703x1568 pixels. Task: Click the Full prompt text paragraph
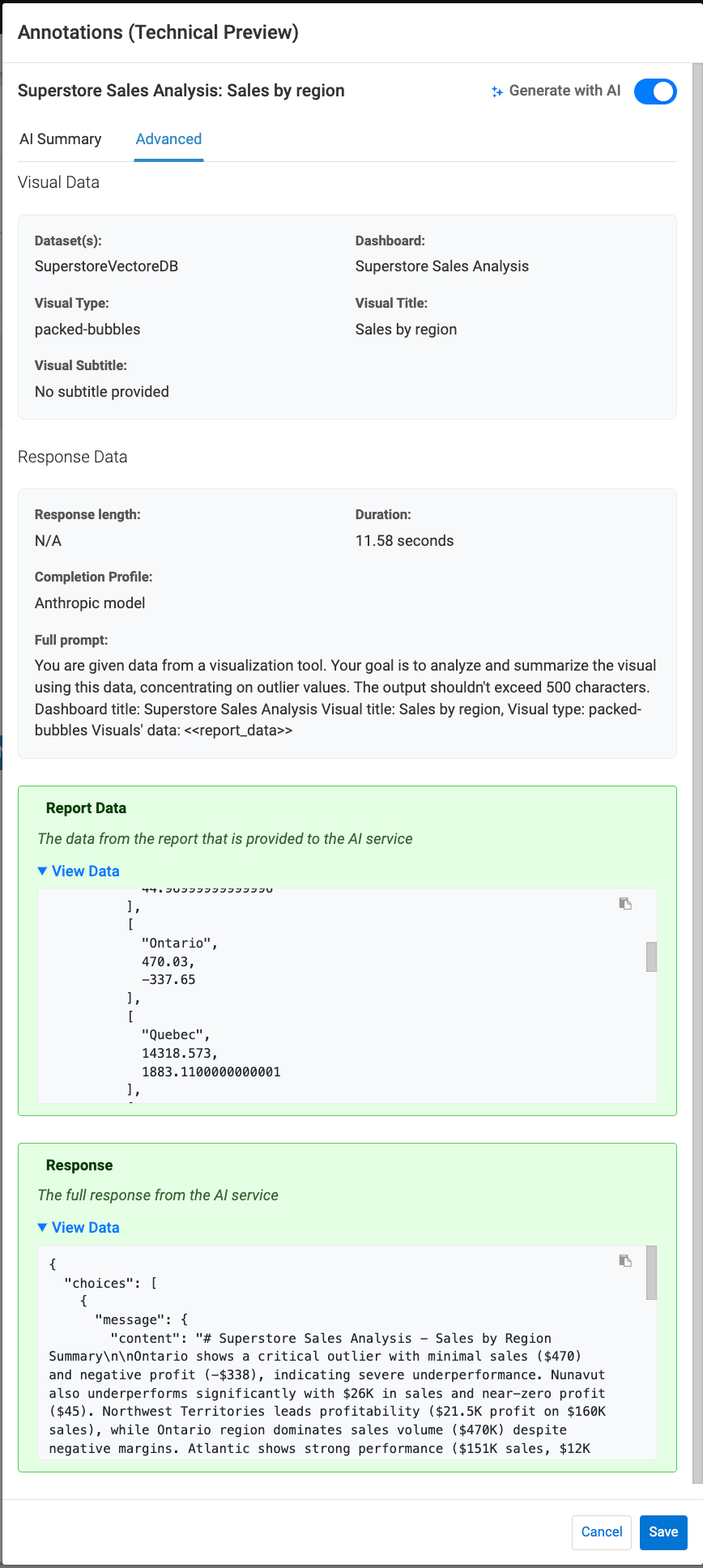coord(345,697)
